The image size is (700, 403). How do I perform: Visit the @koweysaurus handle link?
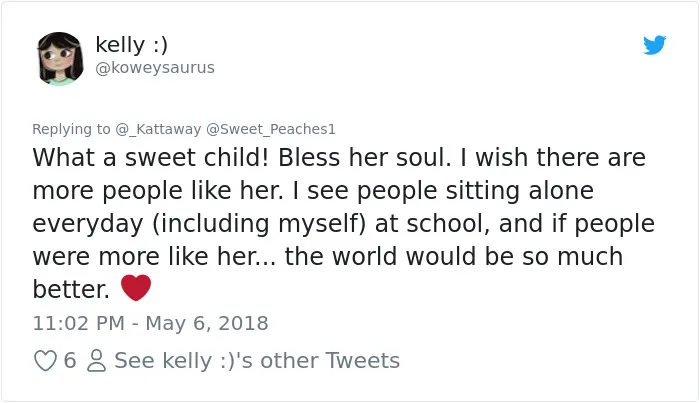tap(155, 68)
